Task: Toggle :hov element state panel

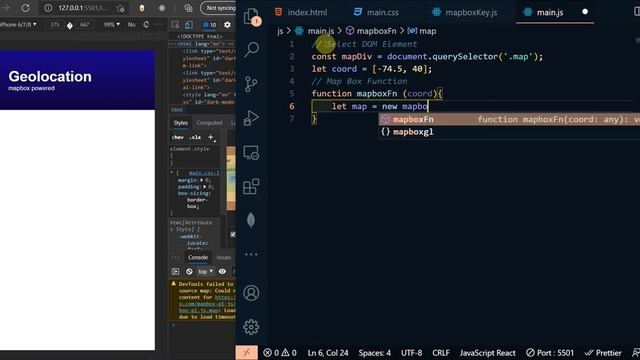Action: (x=178, y=138)
